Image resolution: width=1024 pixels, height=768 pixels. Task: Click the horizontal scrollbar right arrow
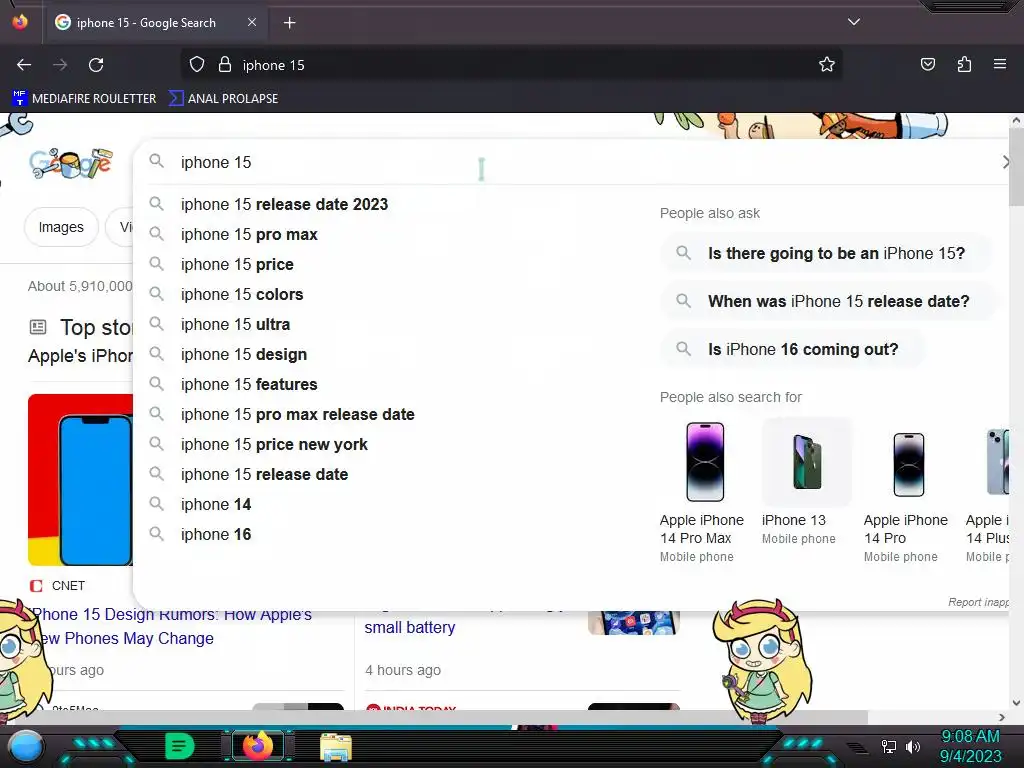pyautogui.click(x=1002, y=717)
